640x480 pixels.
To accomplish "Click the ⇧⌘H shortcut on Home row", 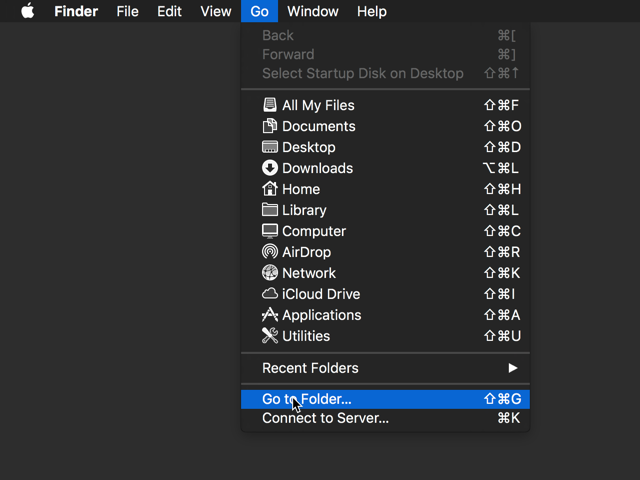I will [502, 189].
